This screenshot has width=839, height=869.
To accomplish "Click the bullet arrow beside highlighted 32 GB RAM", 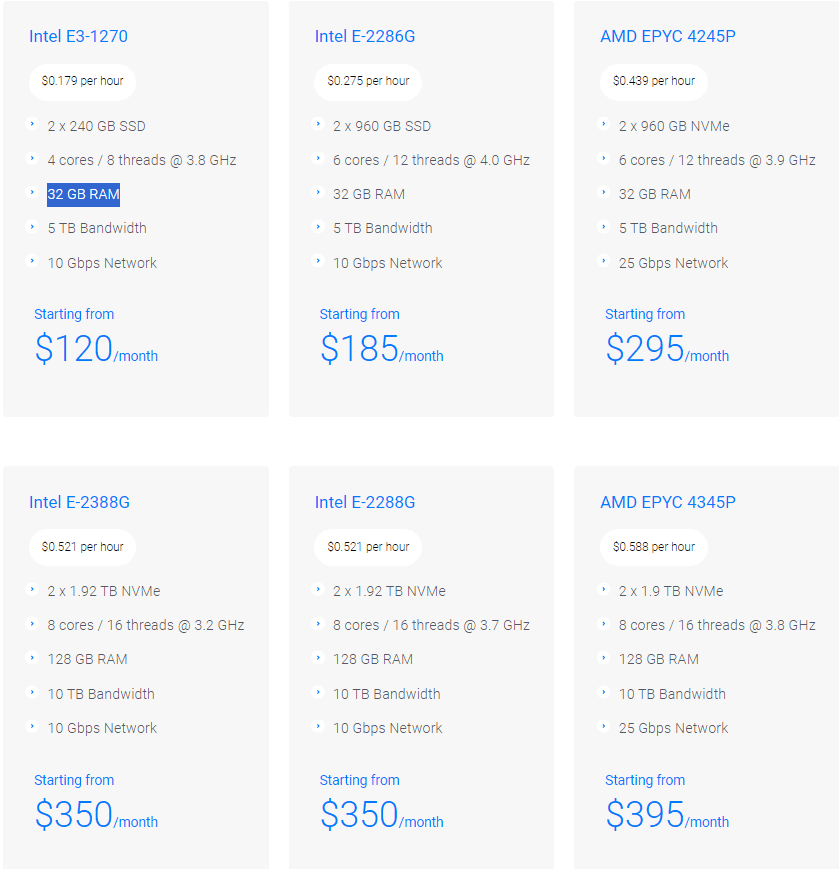I will pyautogui.click(x=33, y=193).
